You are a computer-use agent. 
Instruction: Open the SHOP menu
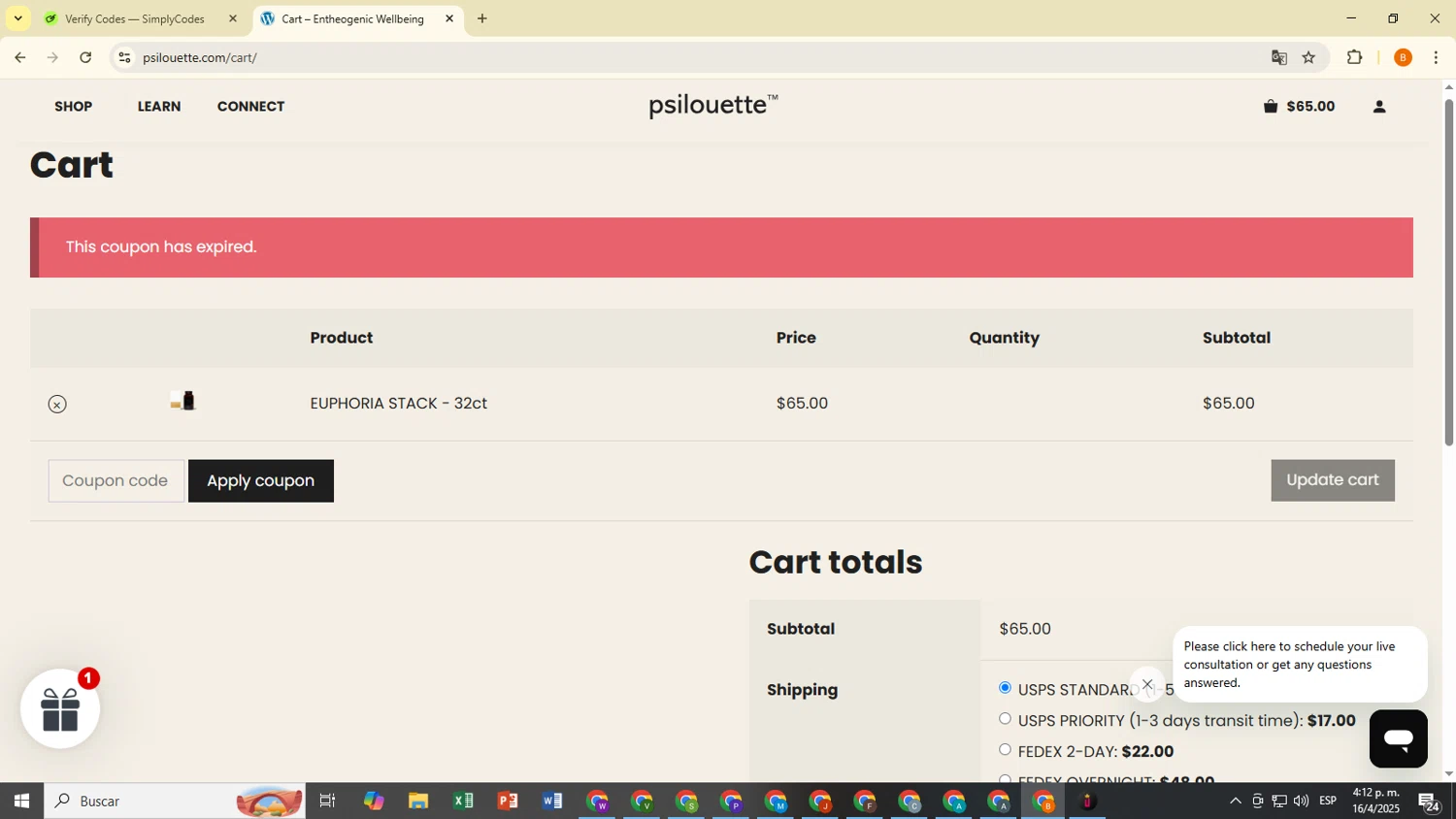coord(74,107)
